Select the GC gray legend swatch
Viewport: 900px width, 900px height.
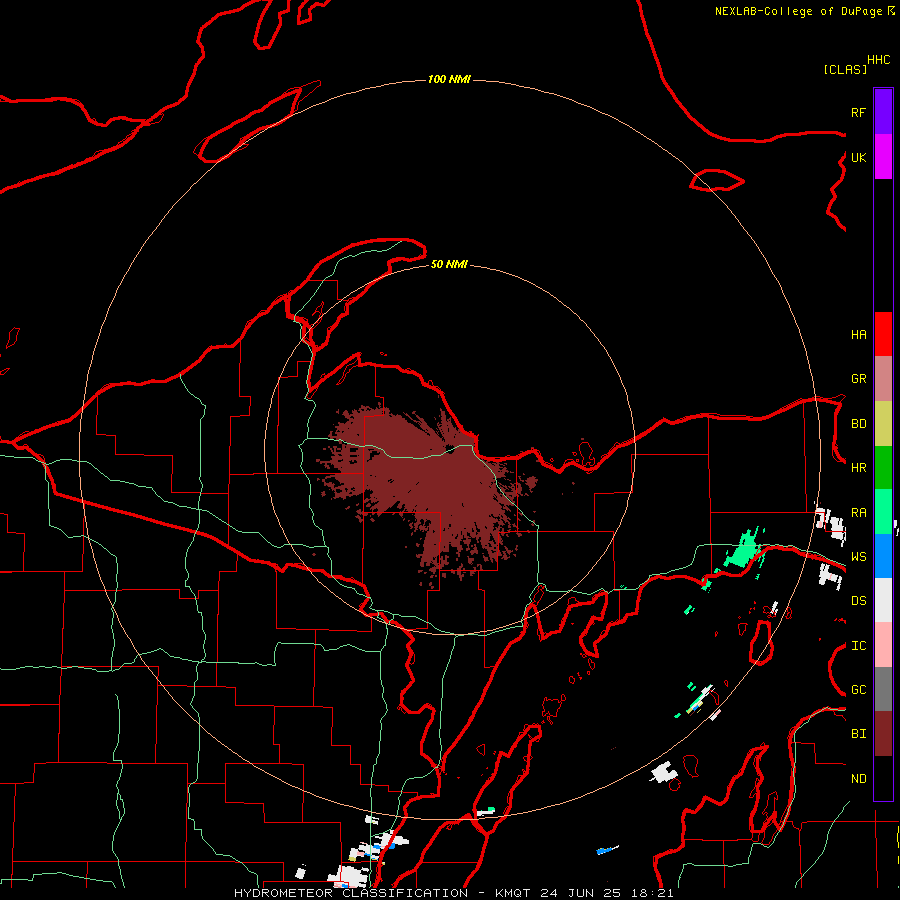[x=883, y=689]
